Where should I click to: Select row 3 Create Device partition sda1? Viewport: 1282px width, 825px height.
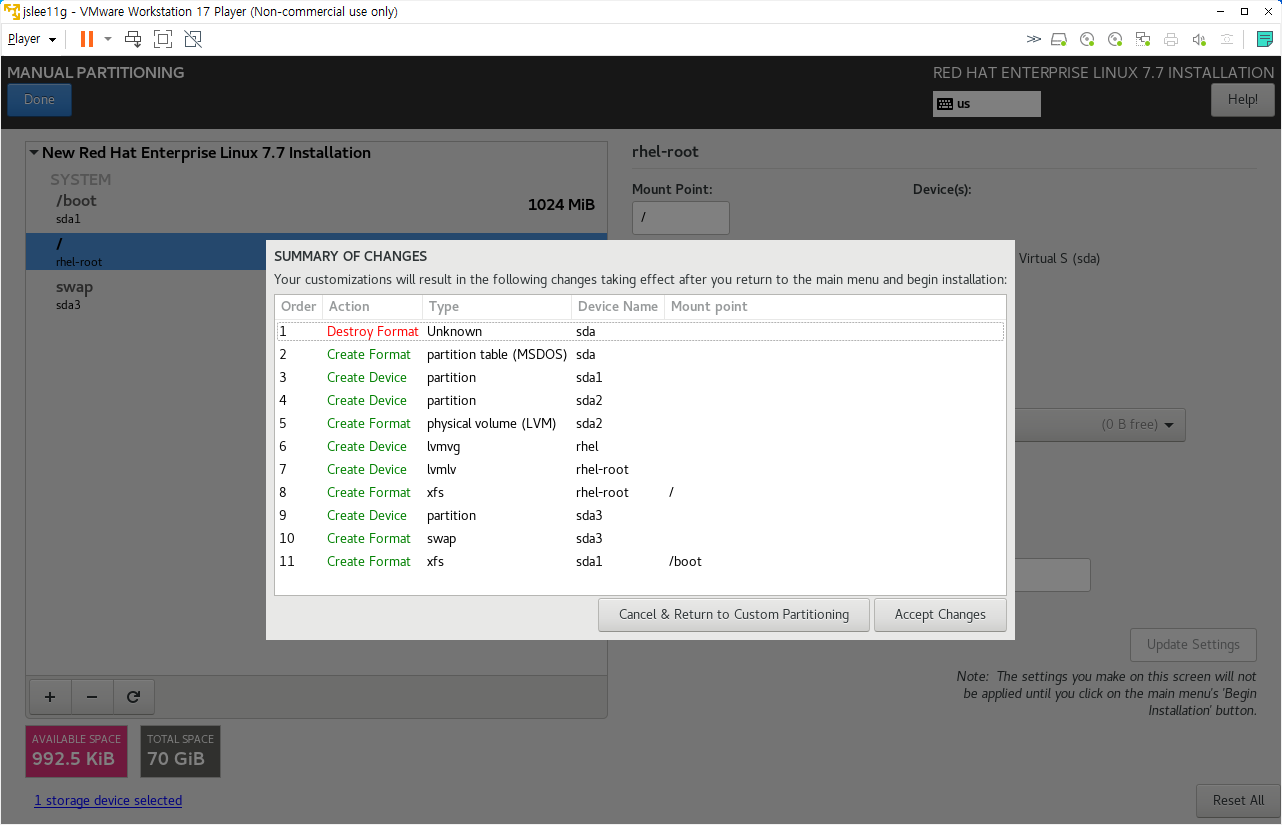[x=640, y=377]
